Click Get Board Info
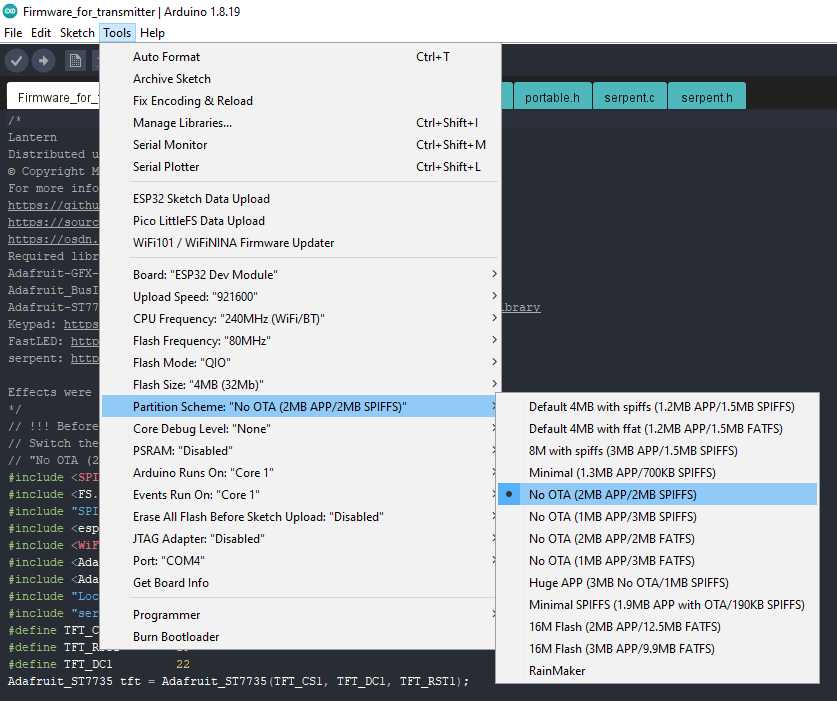837x701 pixels. pos(300,582)
